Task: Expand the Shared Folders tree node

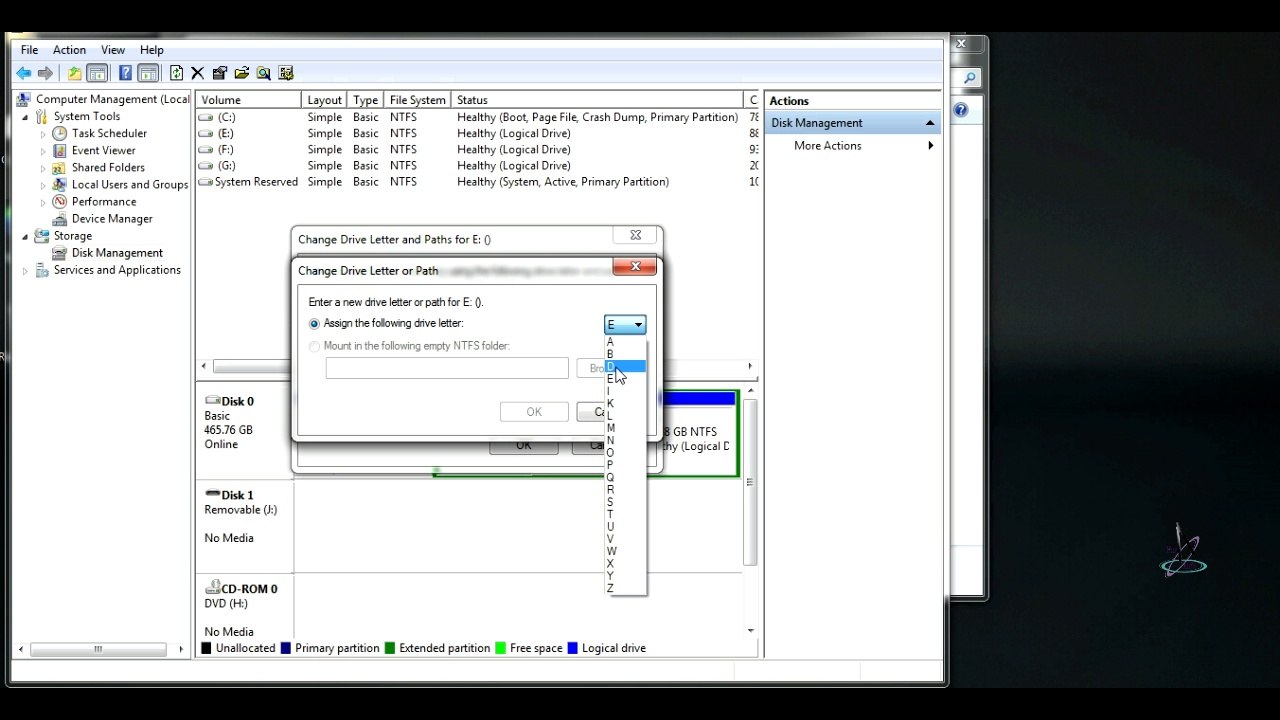Action: point(43,168)
